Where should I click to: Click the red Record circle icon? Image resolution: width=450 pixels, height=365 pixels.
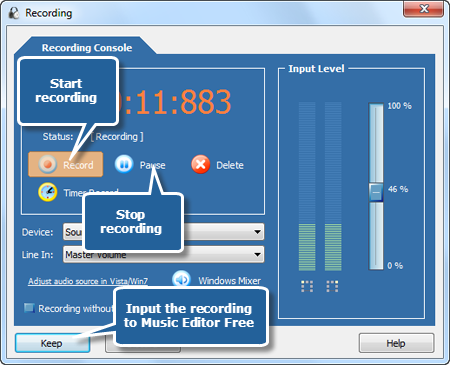coord(47,164)
